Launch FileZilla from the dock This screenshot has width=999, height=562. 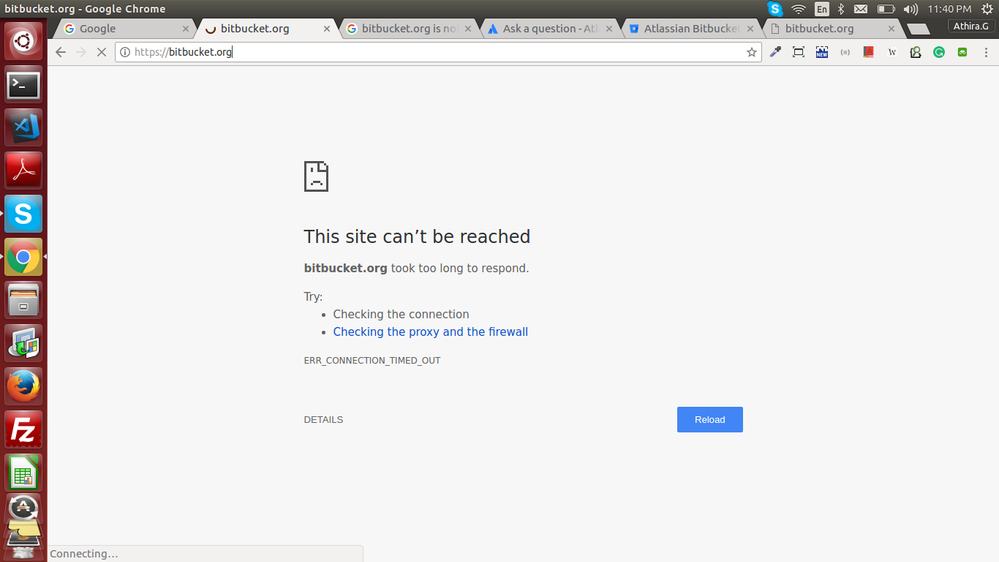point(23,429)
